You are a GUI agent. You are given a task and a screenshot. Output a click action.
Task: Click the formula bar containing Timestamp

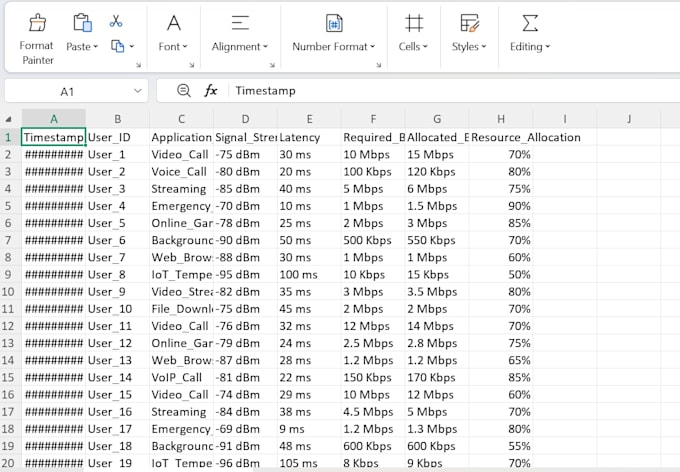(x=455, y=91)
